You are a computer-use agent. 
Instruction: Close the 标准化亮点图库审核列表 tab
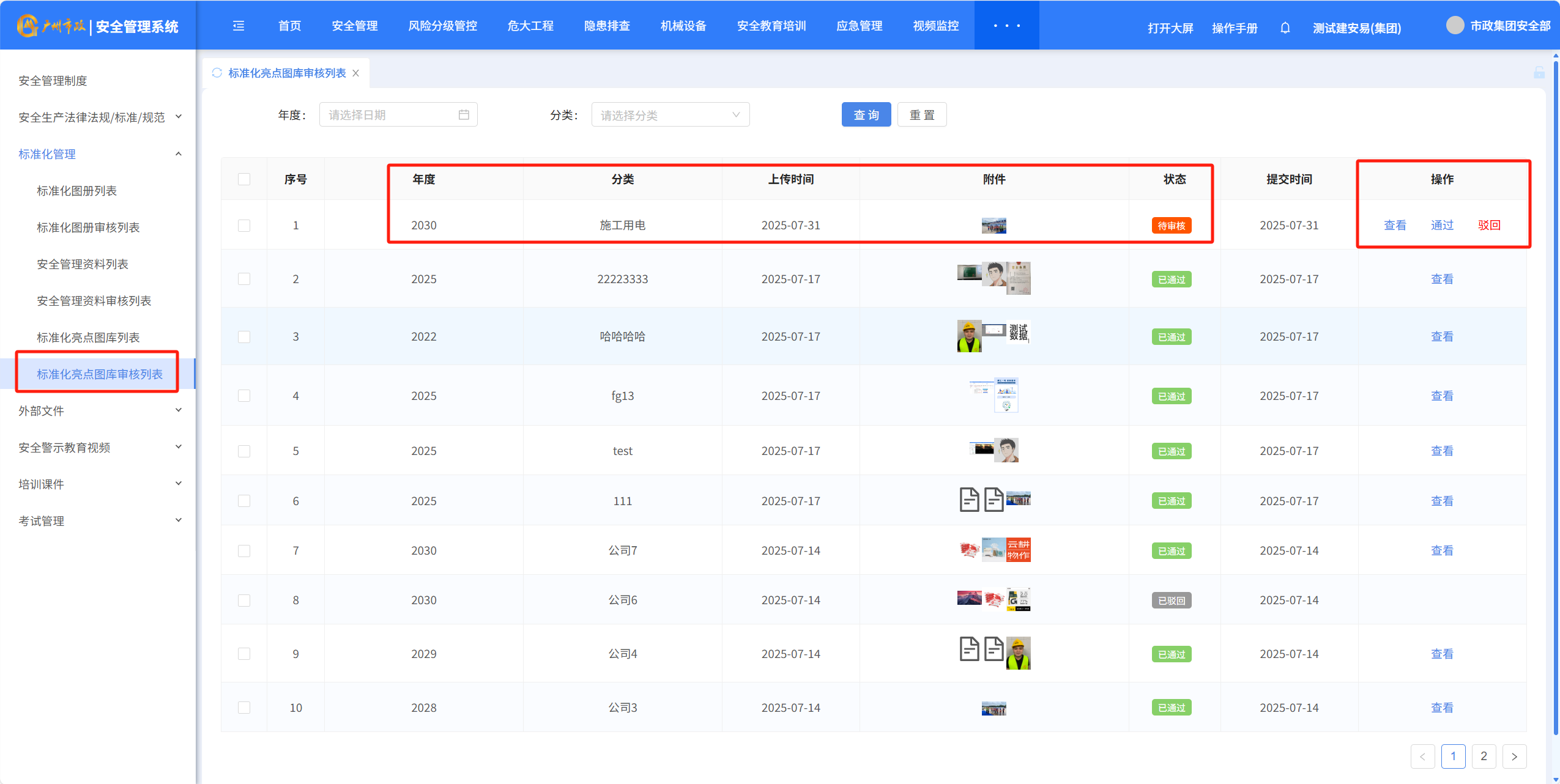pyautogui.click(x=356, y=73)
